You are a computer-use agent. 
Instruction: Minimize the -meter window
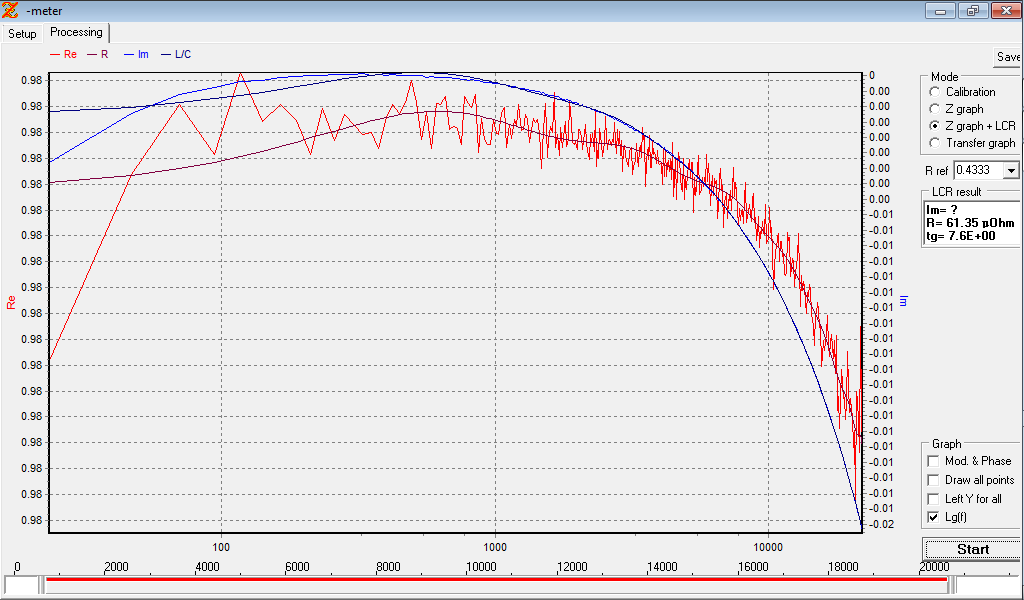pyautogui.click(x=940, y=10)
